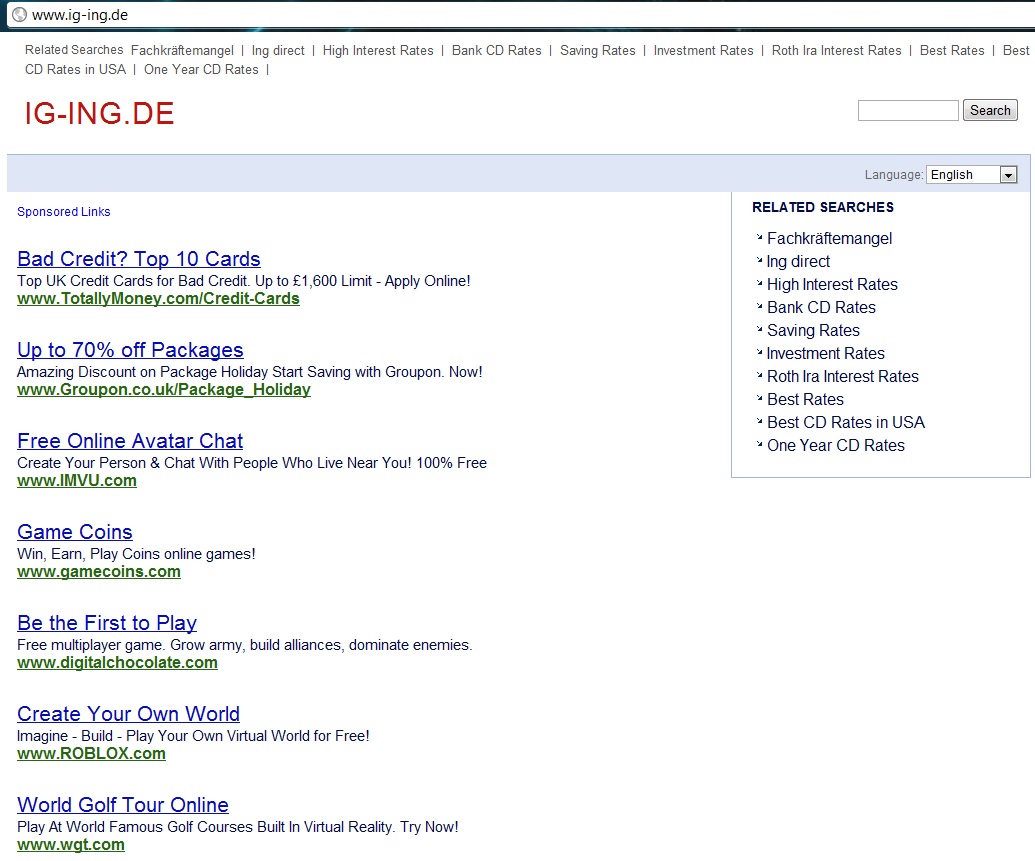This screenshot has width=1035, height=861.
Task: Click arrow bullet beside Best CD Rates in USA
Action: [760, 421]
